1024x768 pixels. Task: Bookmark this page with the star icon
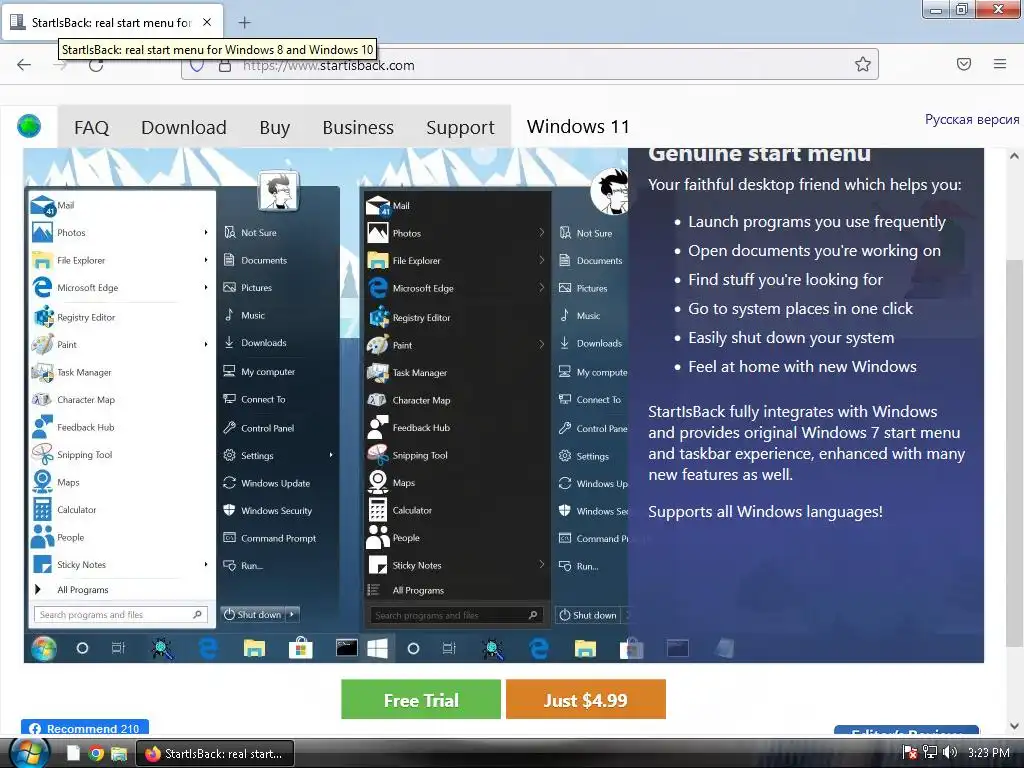tap(863, 64)
